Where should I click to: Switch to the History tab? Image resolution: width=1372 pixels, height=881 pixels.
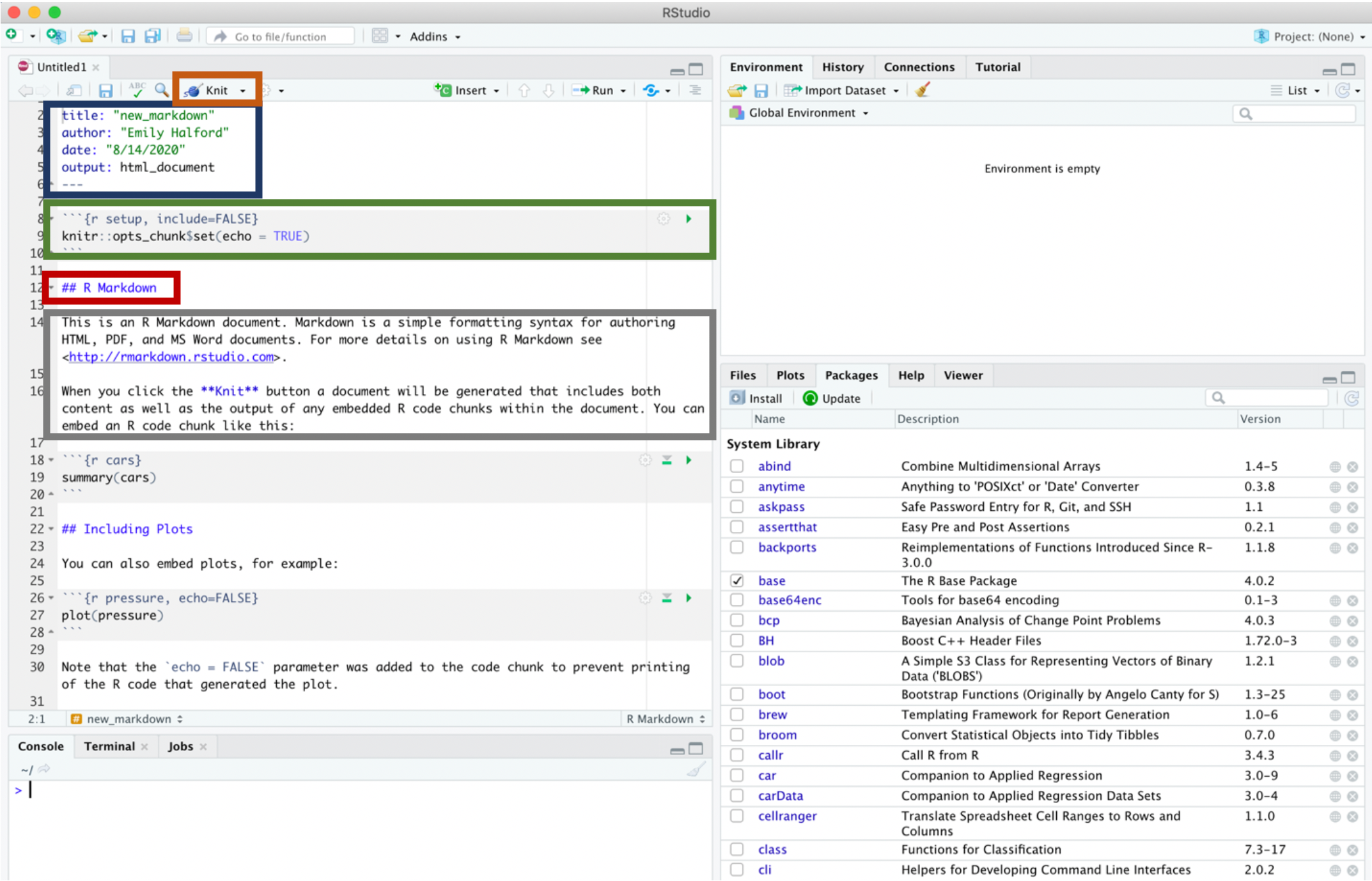[842, 67]
